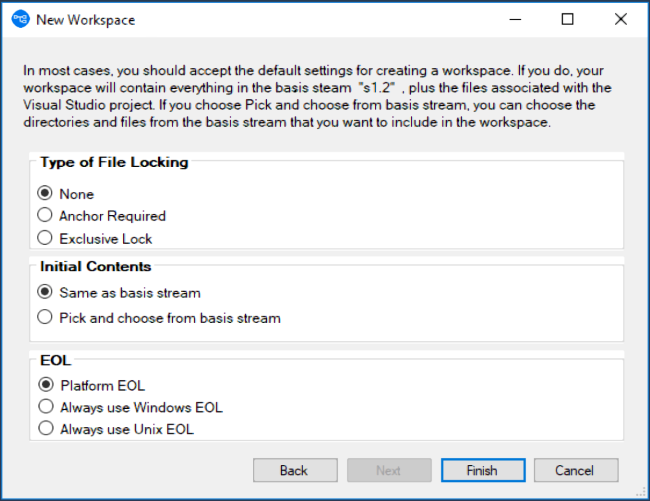The image size is (650, 501).
Task: Click the Type of File Locking heading
Action: click(114, 162)
